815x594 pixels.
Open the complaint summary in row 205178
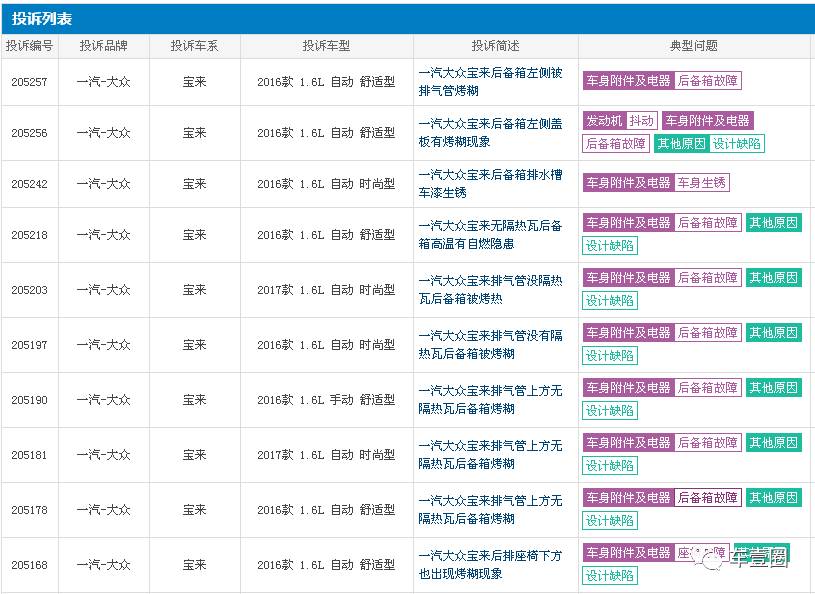490,510
